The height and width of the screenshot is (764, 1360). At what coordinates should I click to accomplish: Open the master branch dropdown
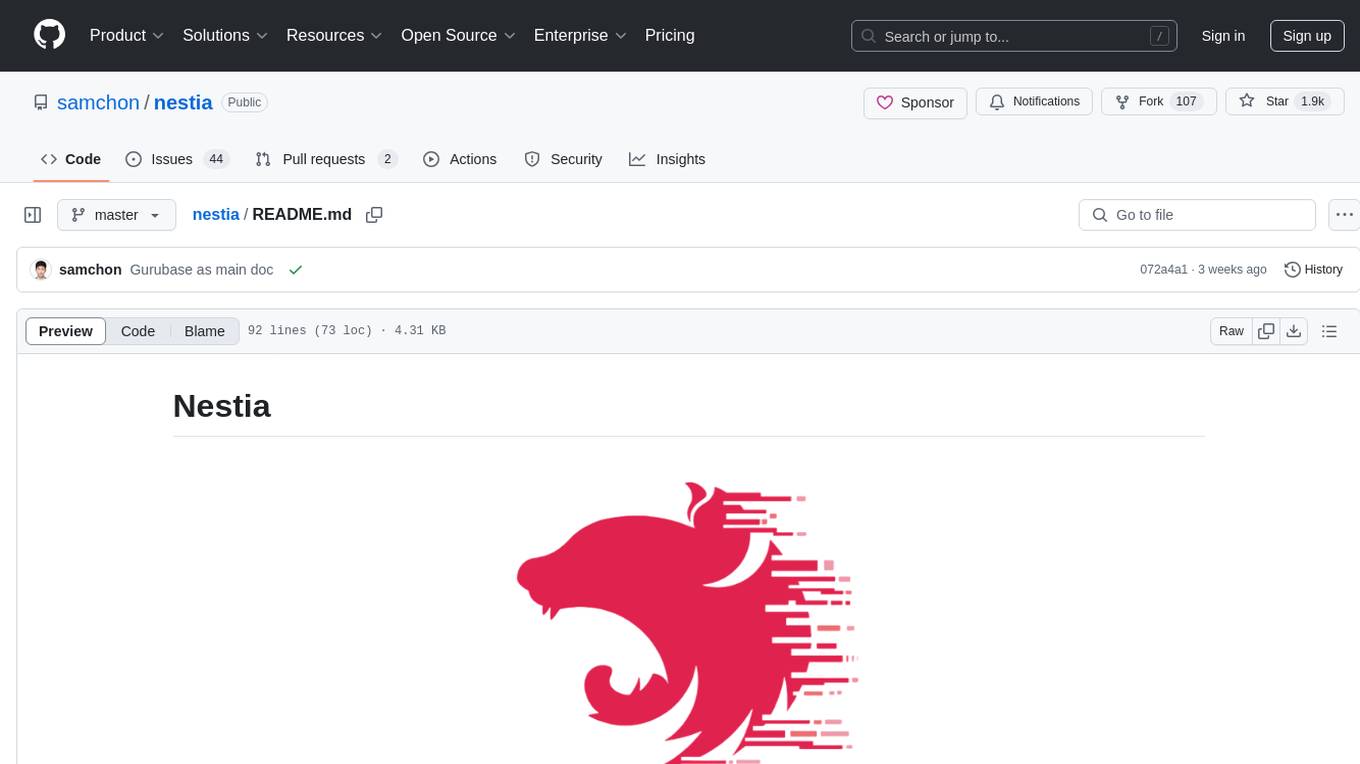point(116,215)
